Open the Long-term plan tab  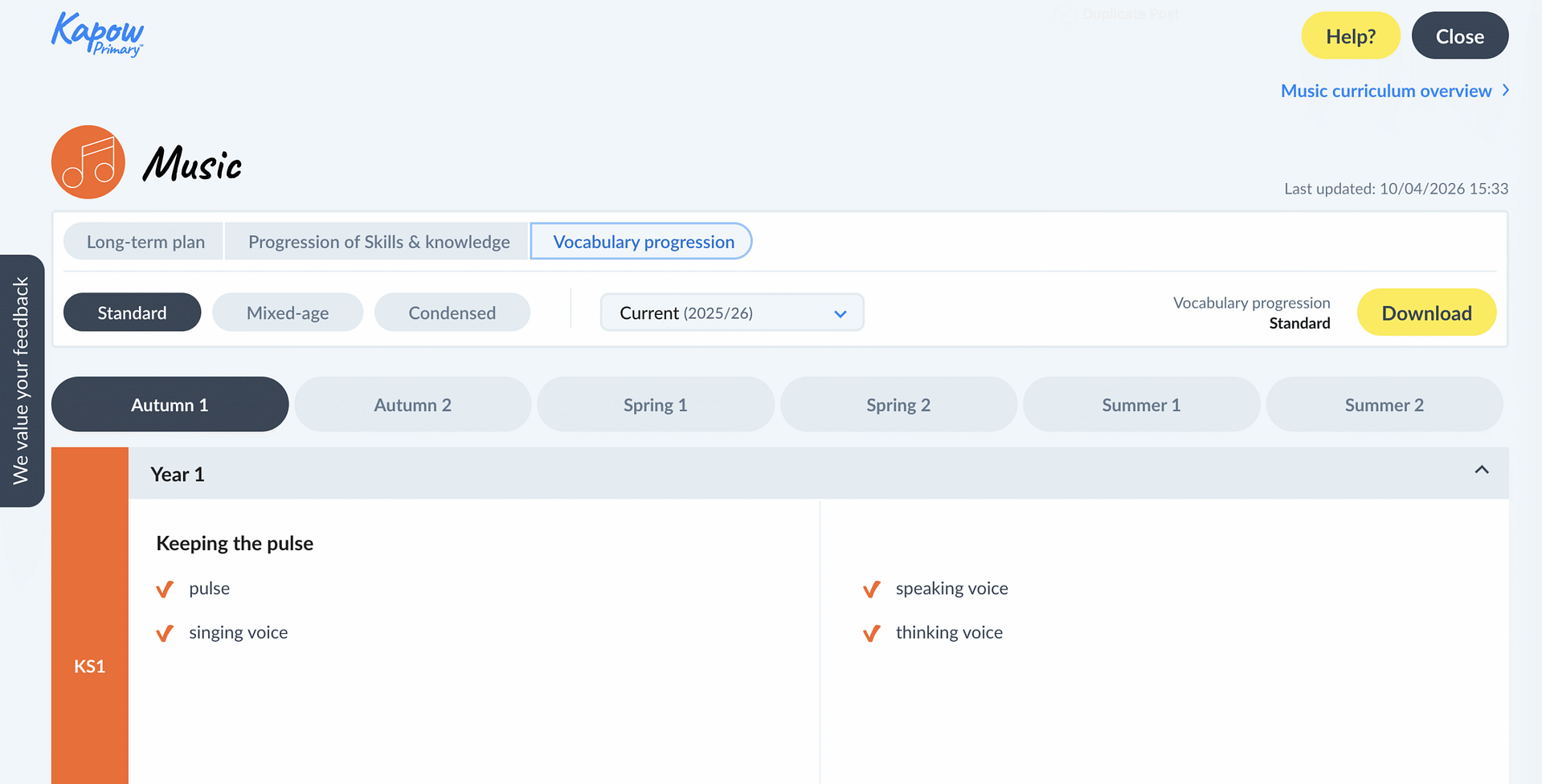(x=145, y=242)
